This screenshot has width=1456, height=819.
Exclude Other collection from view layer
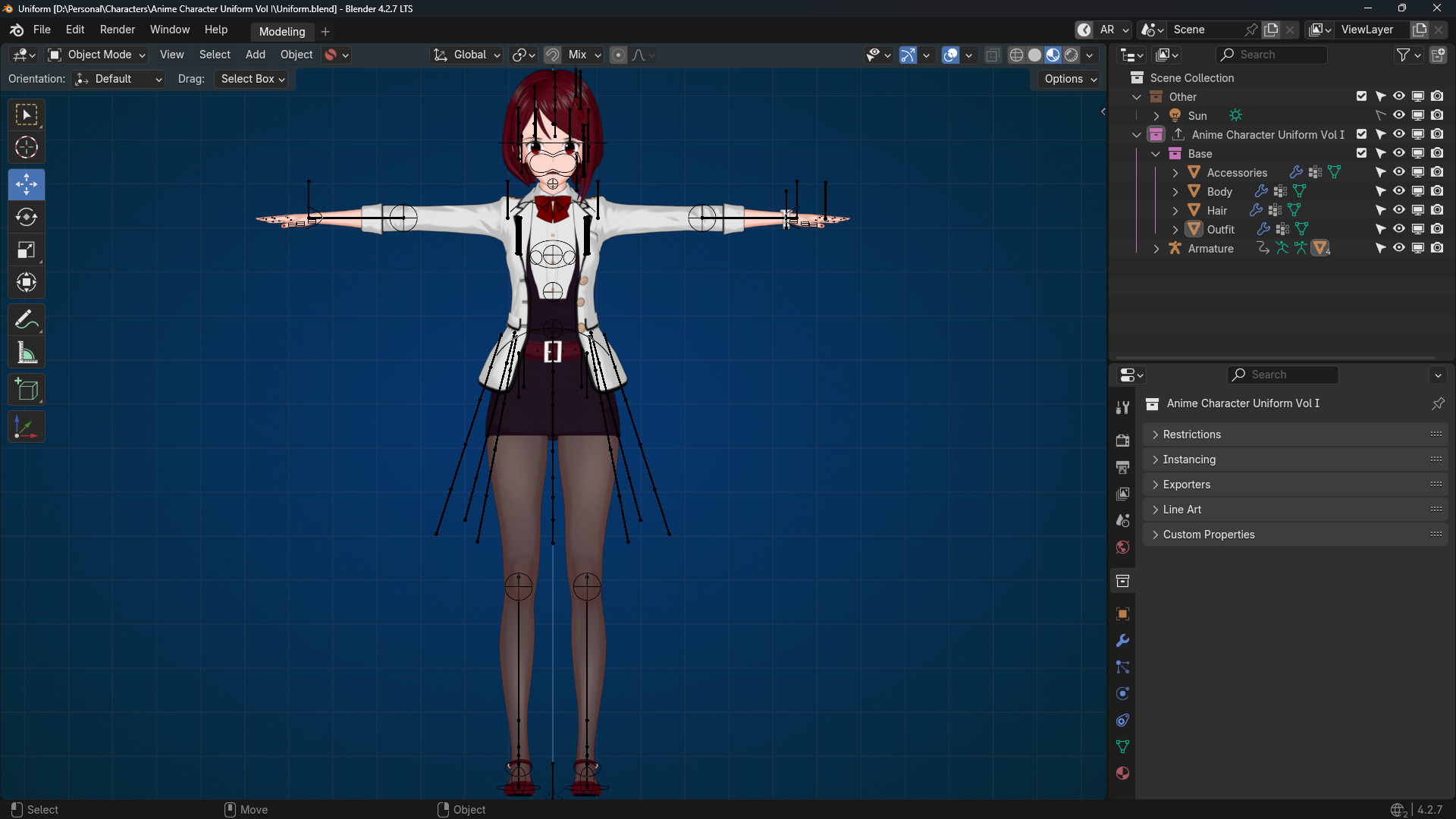1361,96
